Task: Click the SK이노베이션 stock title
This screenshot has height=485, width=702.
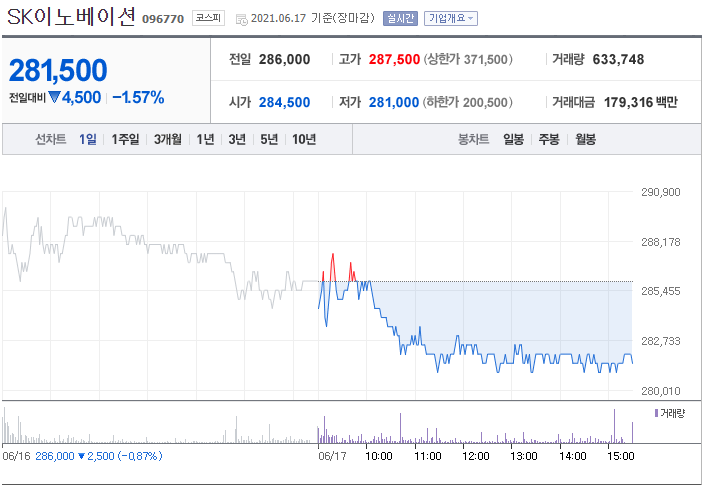Action: point(71,17)
